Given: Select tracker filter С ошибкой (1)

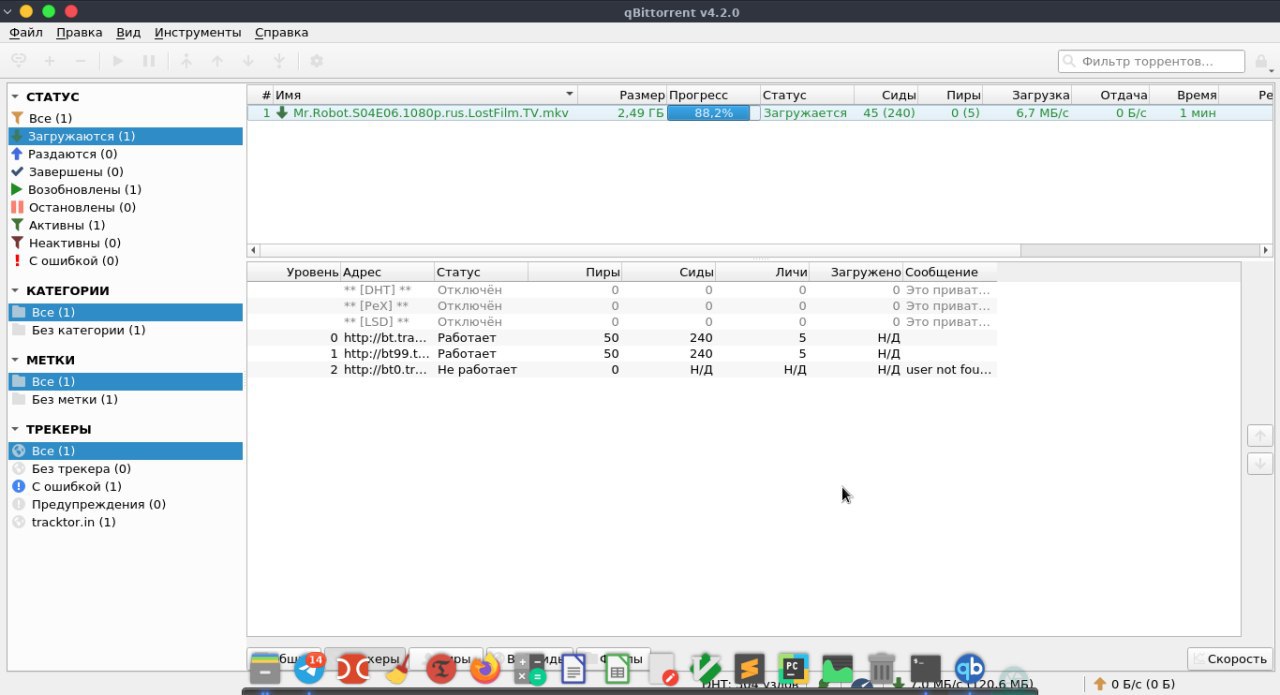Looking at the screenshot, I should click(125, 486).
